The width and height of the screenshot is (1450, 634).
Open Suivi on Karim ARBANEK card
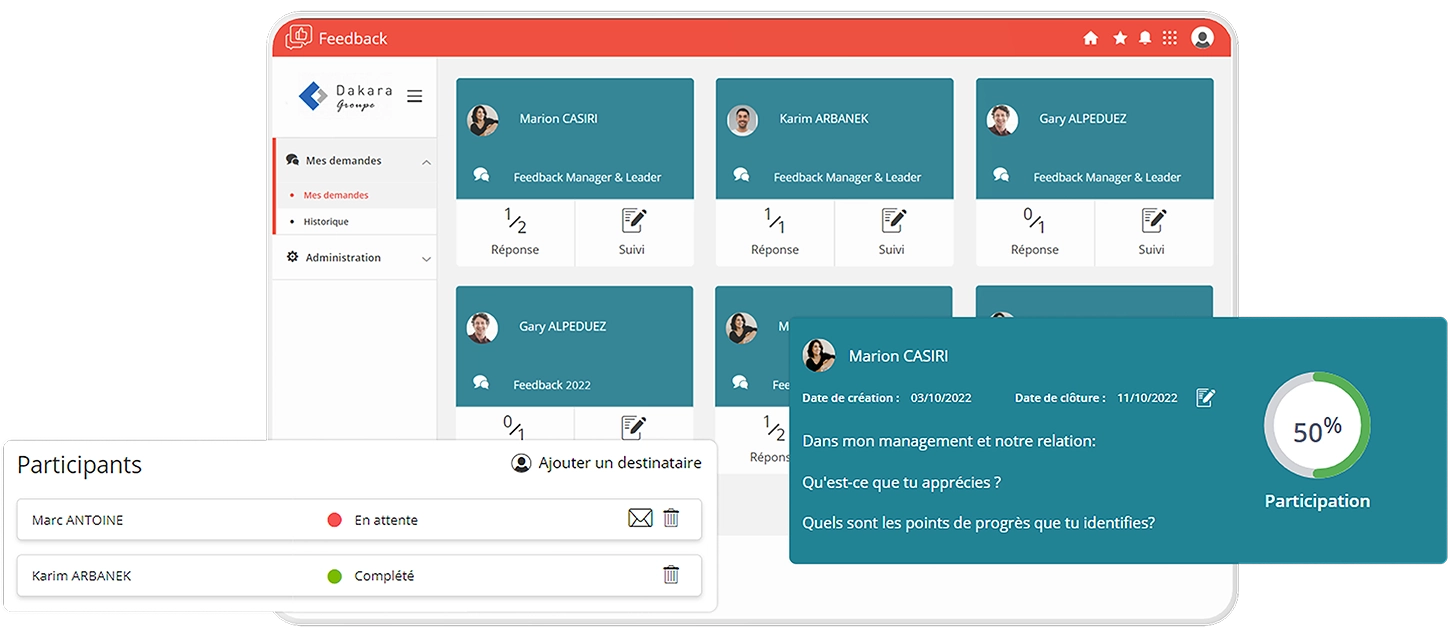pos(893,232)
